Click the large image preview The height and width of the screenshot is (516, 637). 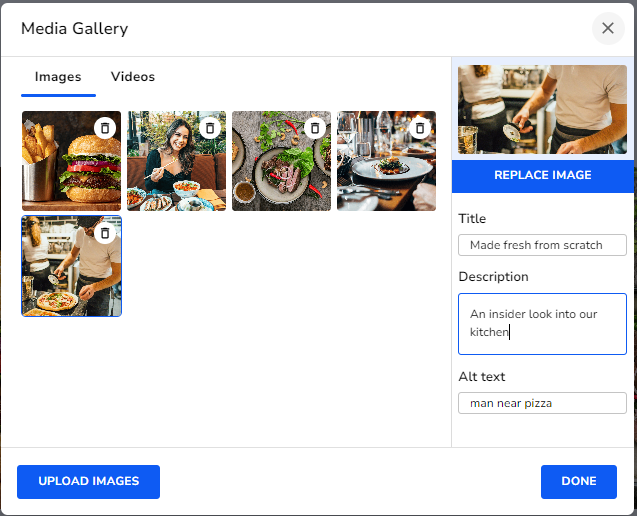[543, 110]
